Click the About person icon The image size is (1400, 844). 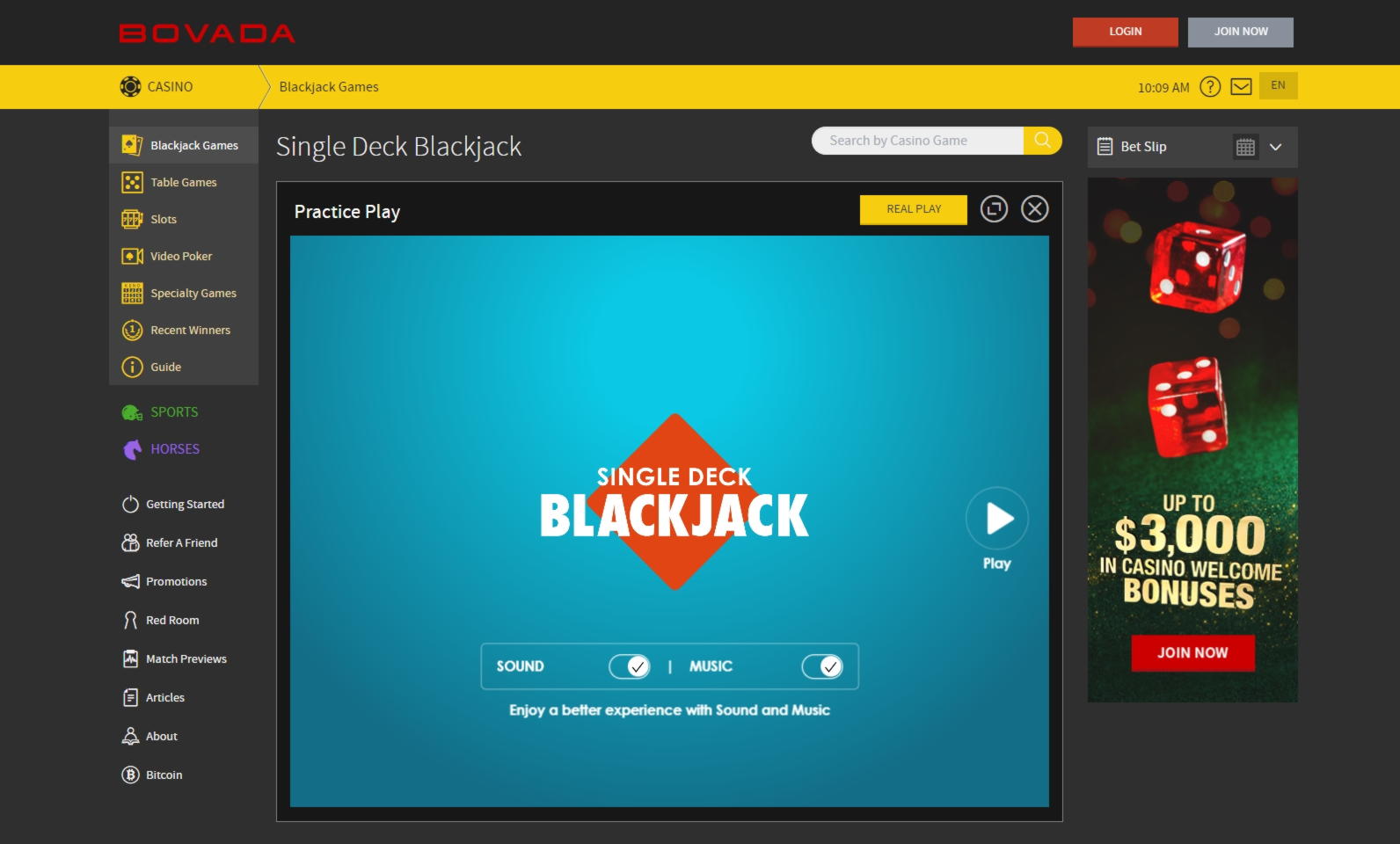tap(130, 736)
